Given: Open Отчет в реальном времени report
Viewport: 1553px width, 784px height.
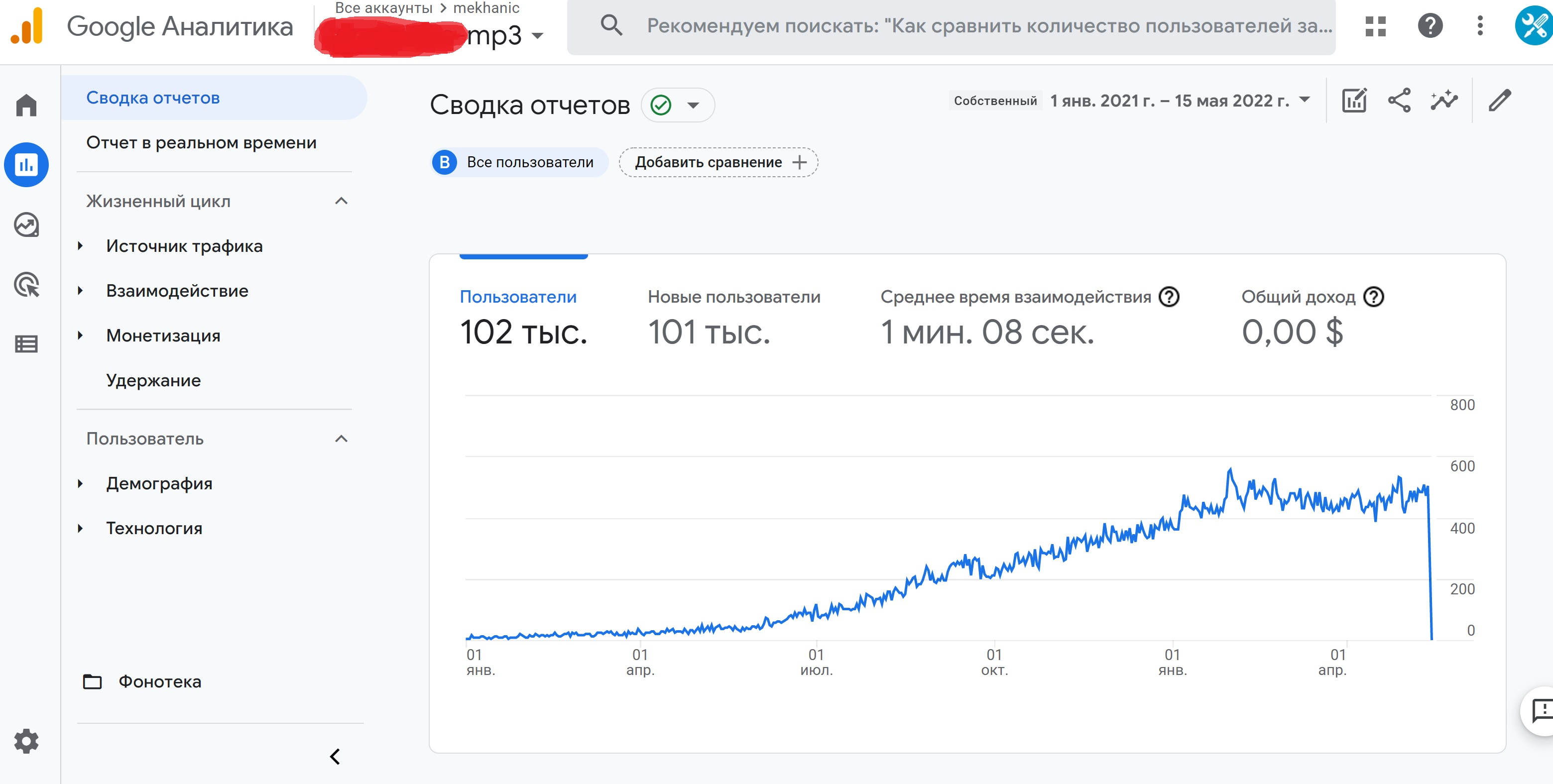Looking at the screenshot, I should (201, 143).
